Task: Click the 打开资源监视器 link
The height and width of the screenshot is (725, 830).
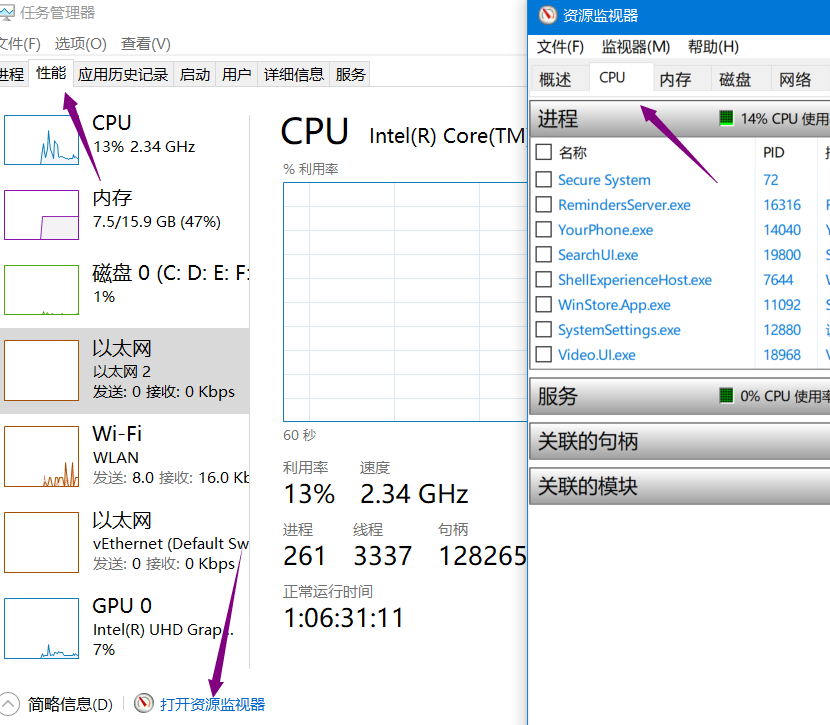Action: point(212,703)
